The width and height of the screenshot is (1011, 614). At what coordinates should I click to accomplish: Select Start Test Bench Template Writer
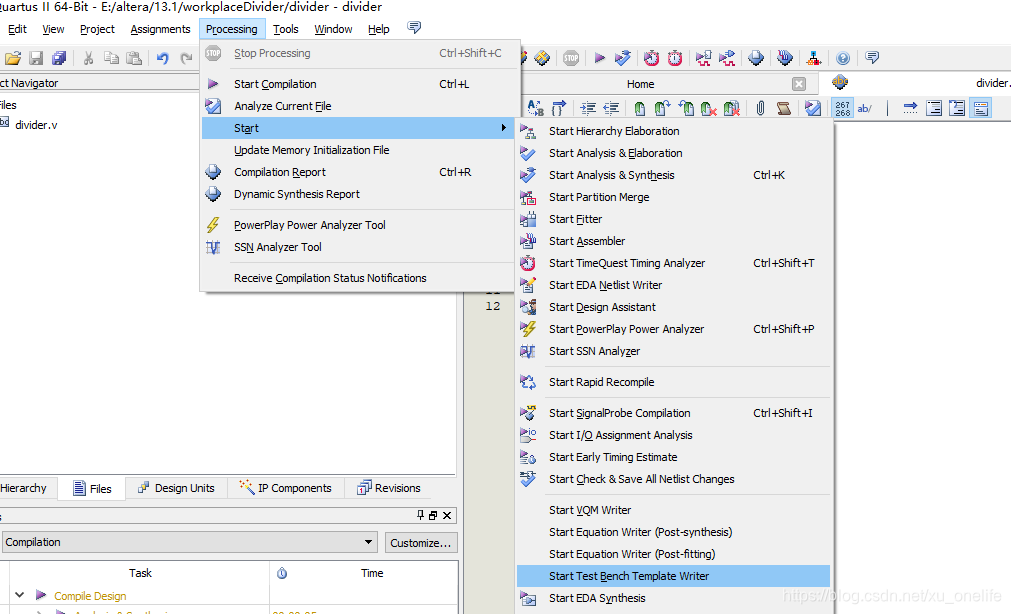click(x=673, y=576)
